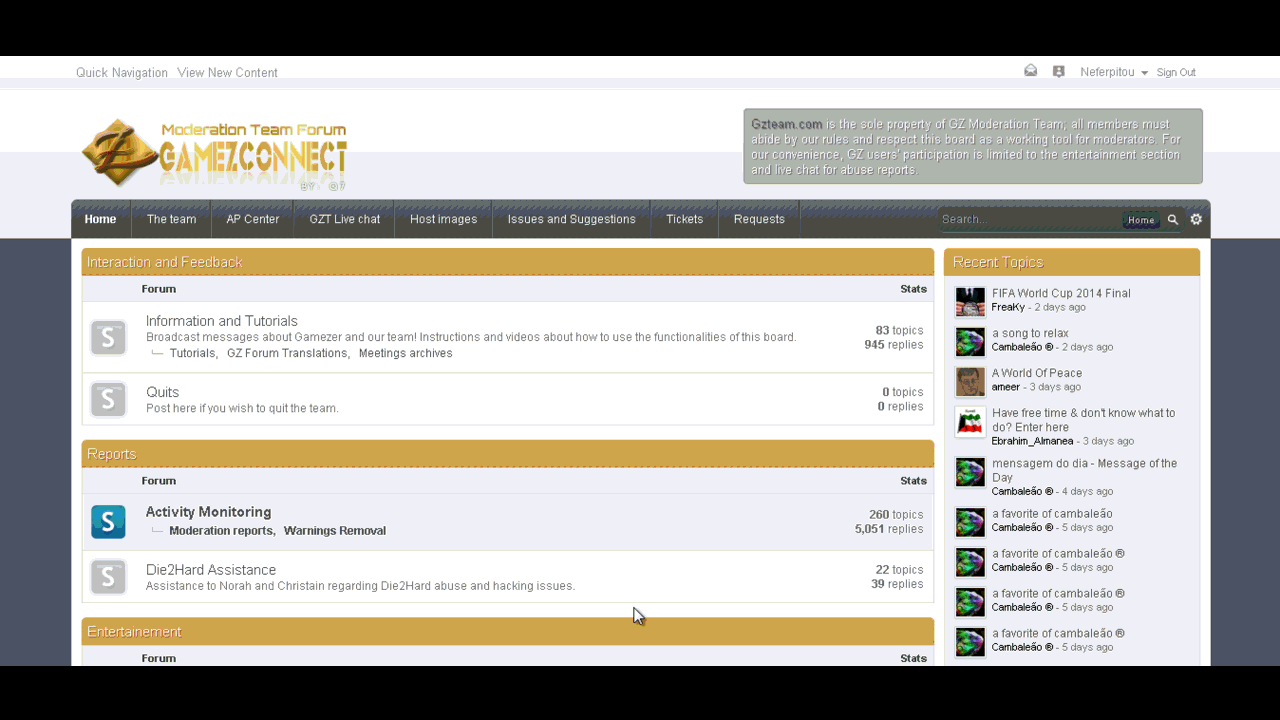The height and width of the screenshot is (720, 1280).
Task: Open the Tutorials subforum
Action: coord(192,353)
